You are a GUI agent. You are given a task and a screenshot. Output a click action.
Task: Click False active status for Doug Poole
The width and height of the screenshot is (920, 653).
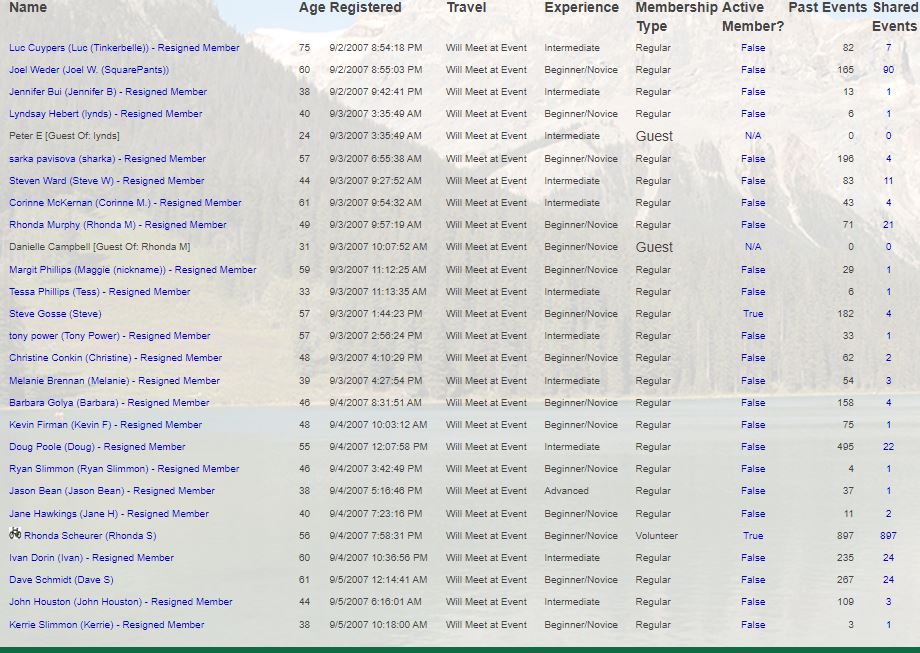753,447
